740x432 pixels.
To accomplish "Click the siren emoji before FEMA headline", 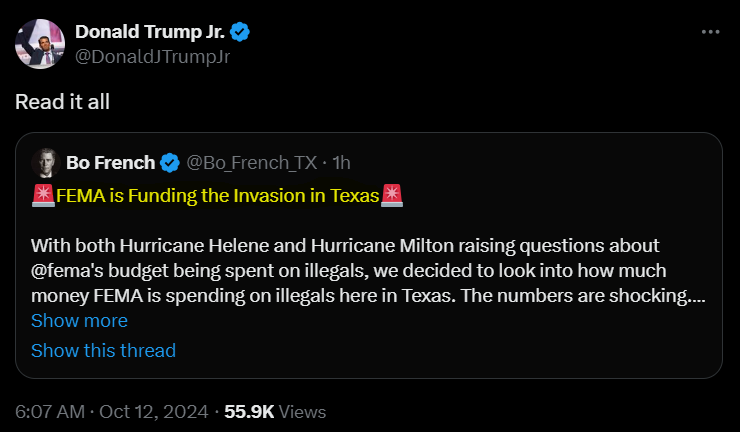I will click(43, 194).
